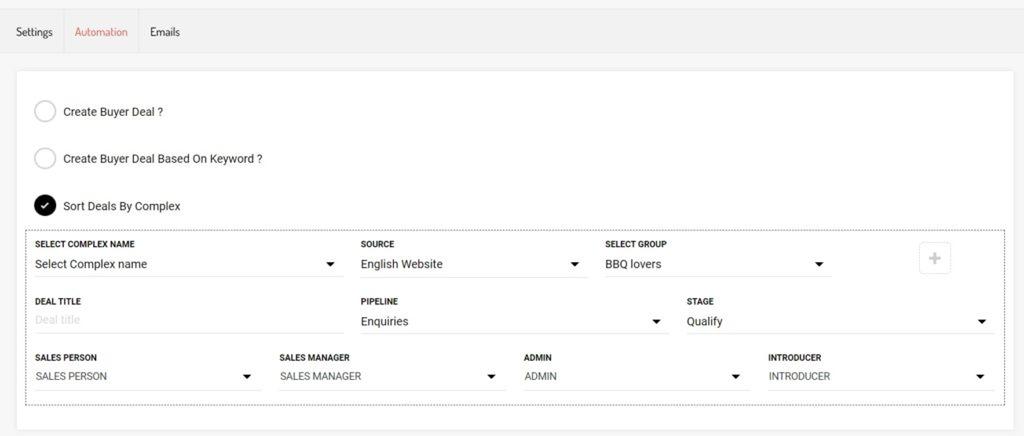Open the Stage dropdown showing Qualify
The height and width of the screenshot is (436, 1024).
coord(837,322)
